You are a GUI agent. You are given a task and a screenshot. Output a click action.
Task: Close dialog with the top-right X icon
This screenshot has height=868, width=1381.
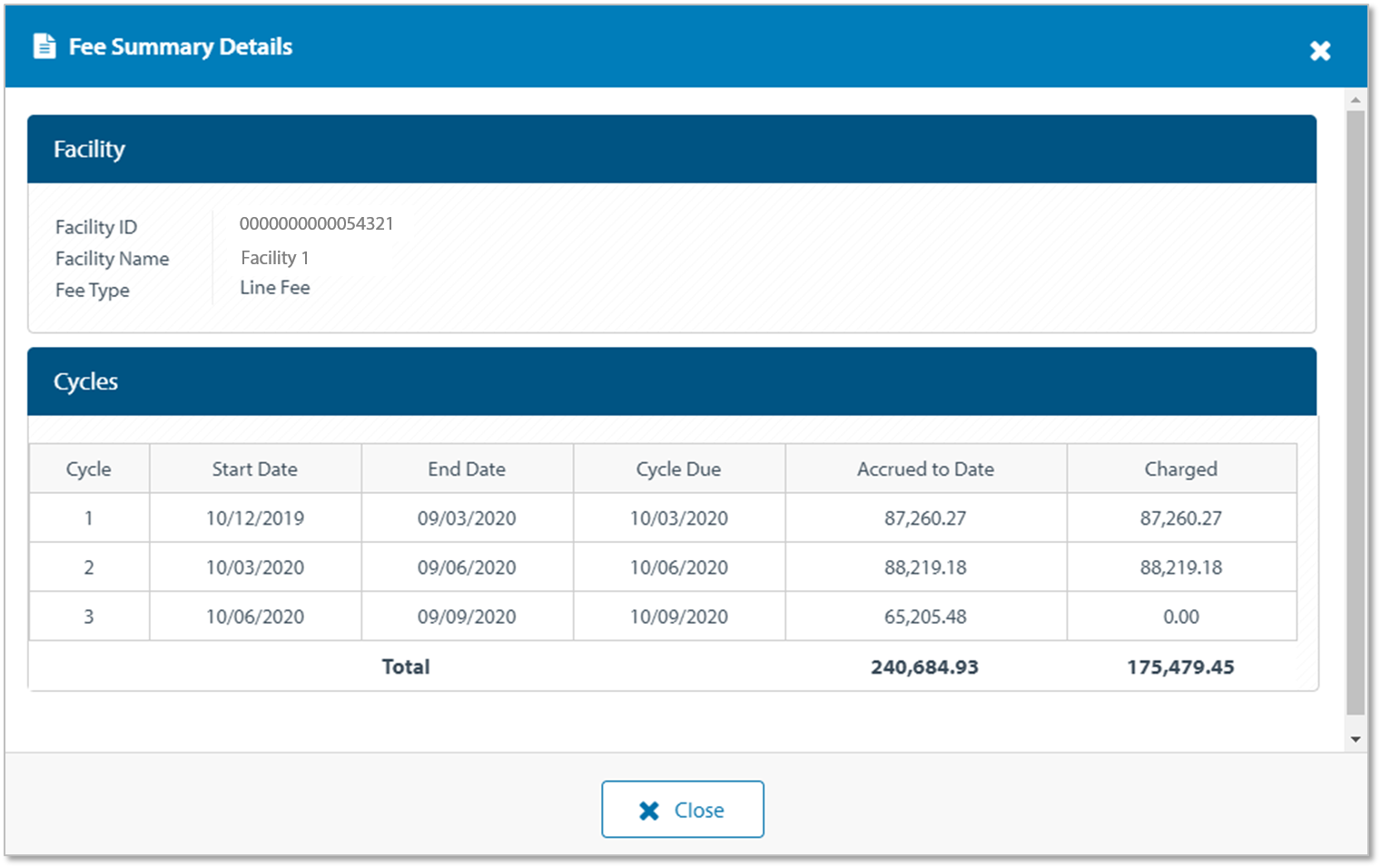[1319, 51]
